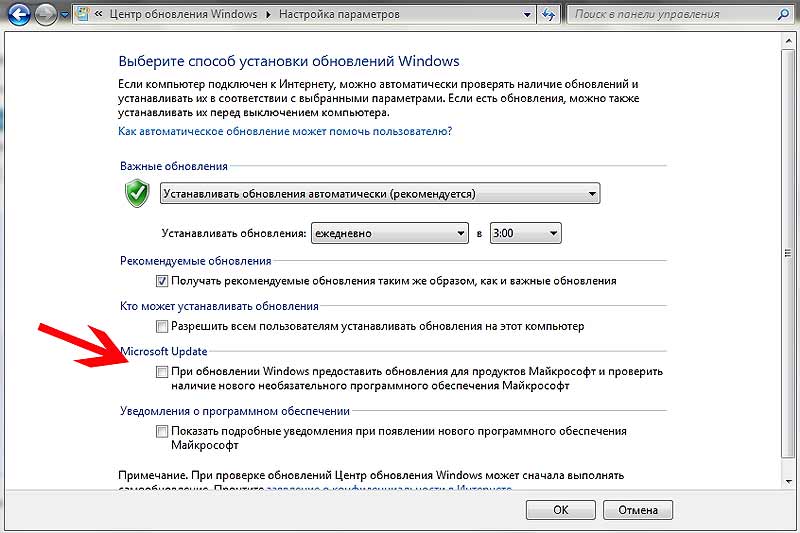Open address bar history dropdown
Viewport: 800px width, 533px height.
pyautogui.click(x=528, y=15)
